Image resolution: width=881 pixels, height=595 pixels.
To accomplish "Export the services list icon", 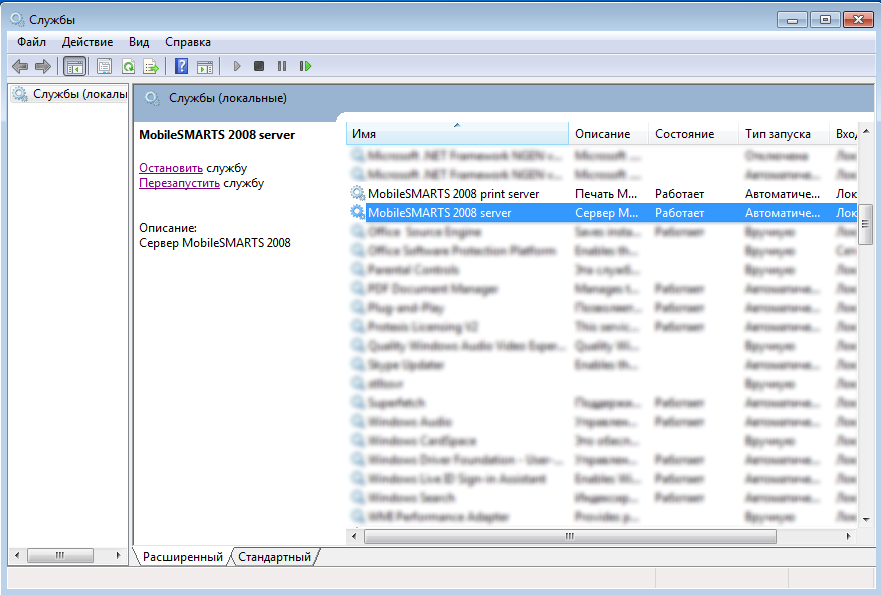I will coord(151,66).
